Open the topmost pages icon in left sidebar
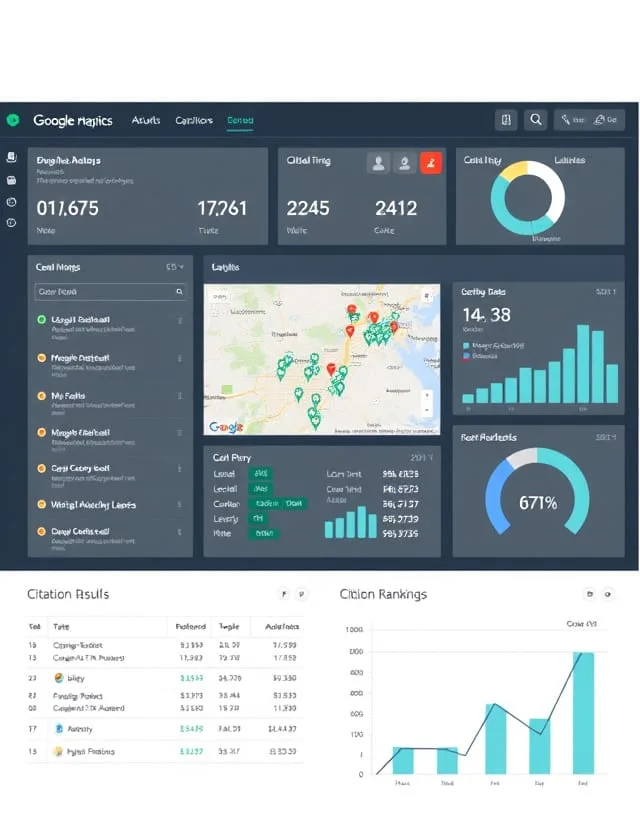Screen dimensions: 640x832 (x=11, y=157)
